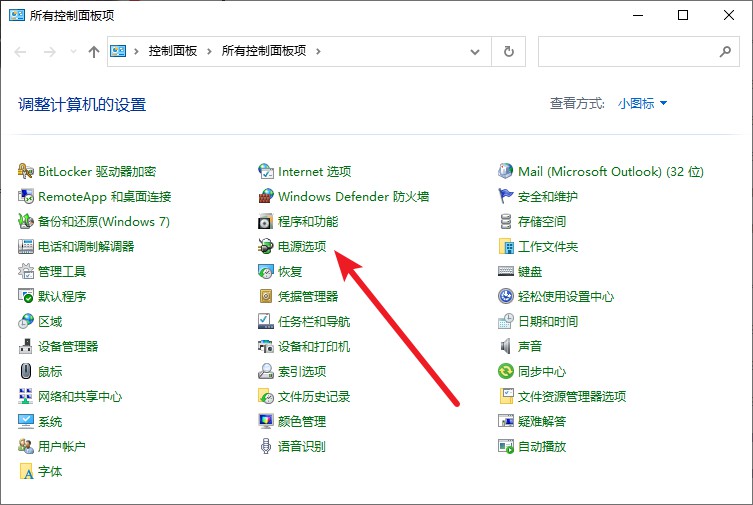Click the refresh button beside address bar

pyautogui.click(x=508, y=51)
